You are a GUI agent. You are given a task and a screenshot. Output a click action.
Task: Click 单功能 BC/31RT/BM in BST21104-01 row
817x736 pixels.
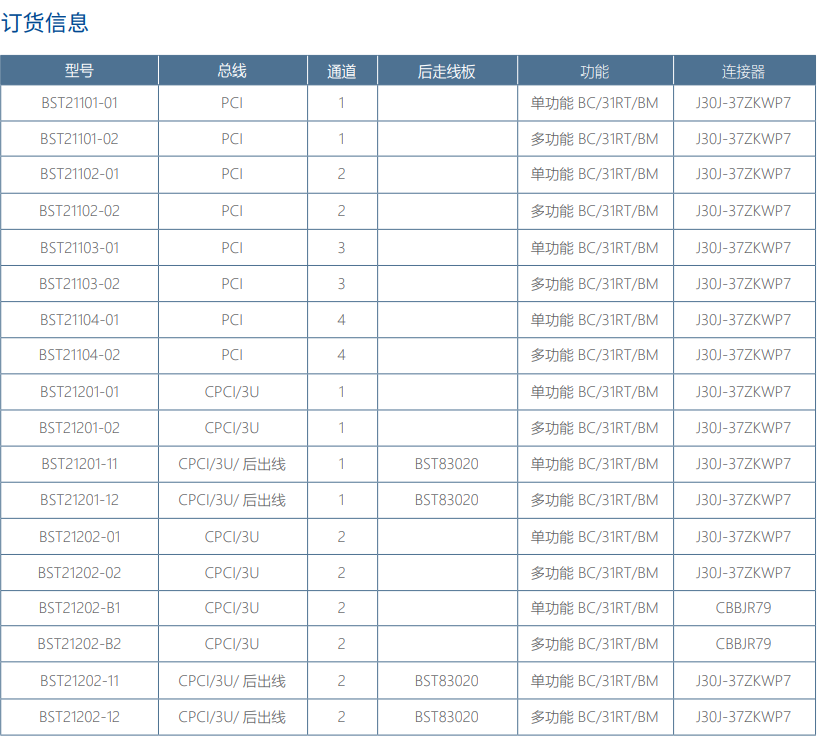coord(595,320)
